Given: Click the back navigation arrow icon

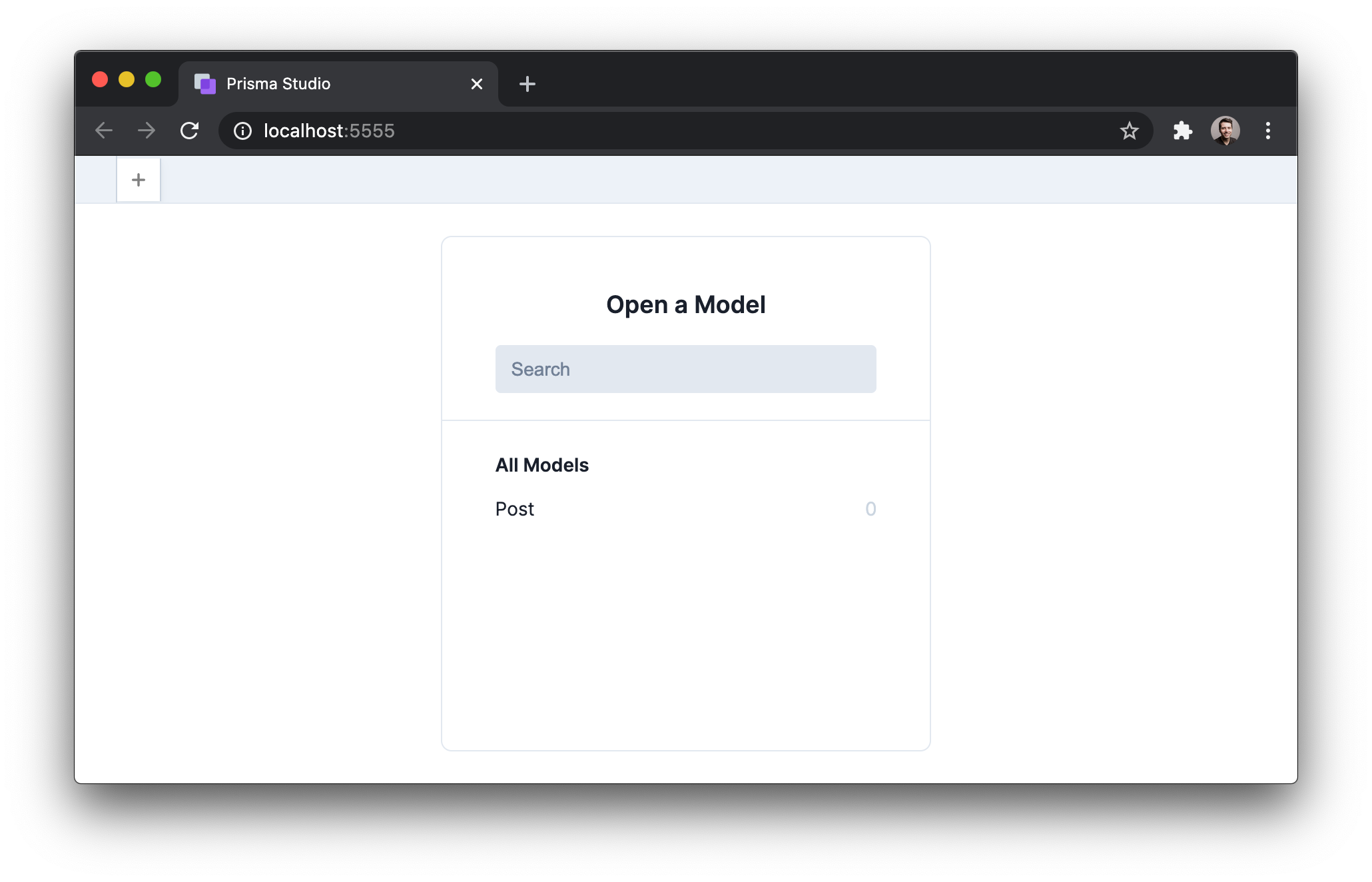Looking at the screenshot, I should pos(104,130).
